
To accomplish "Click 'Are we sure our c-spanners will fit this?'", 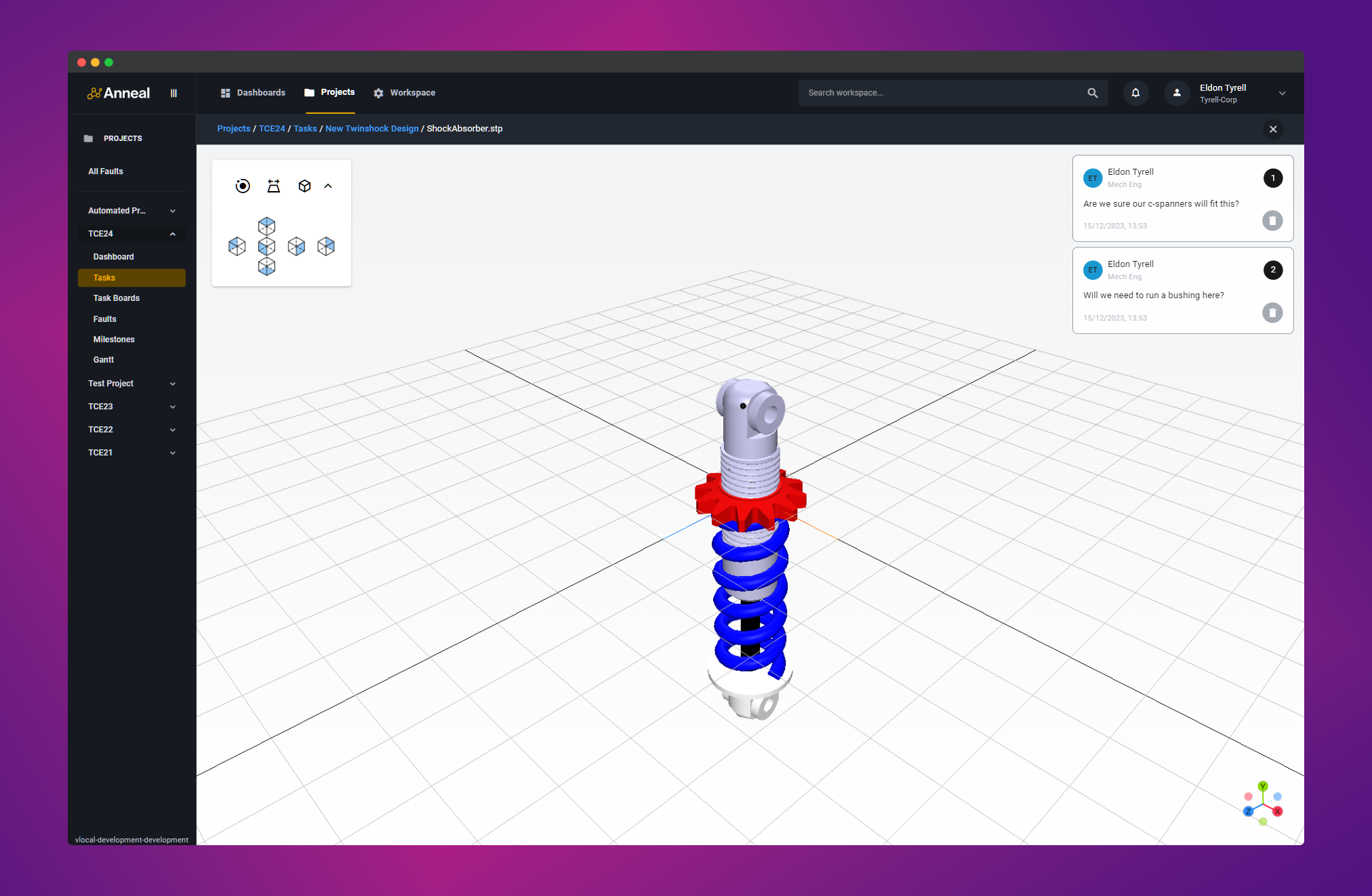I will coord(1161,204).
